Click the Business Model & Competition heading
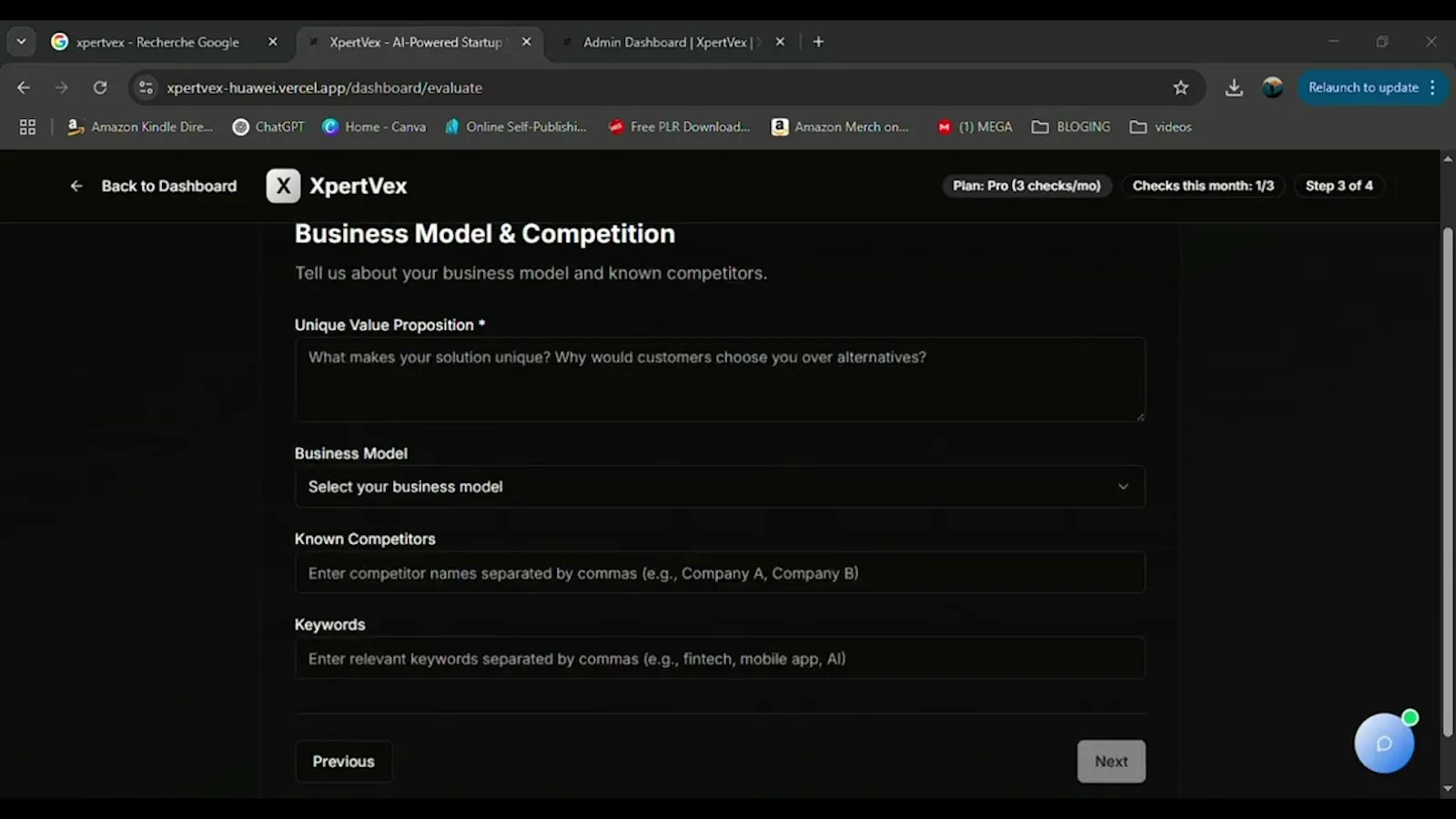1456x819 pixels. 485,234
